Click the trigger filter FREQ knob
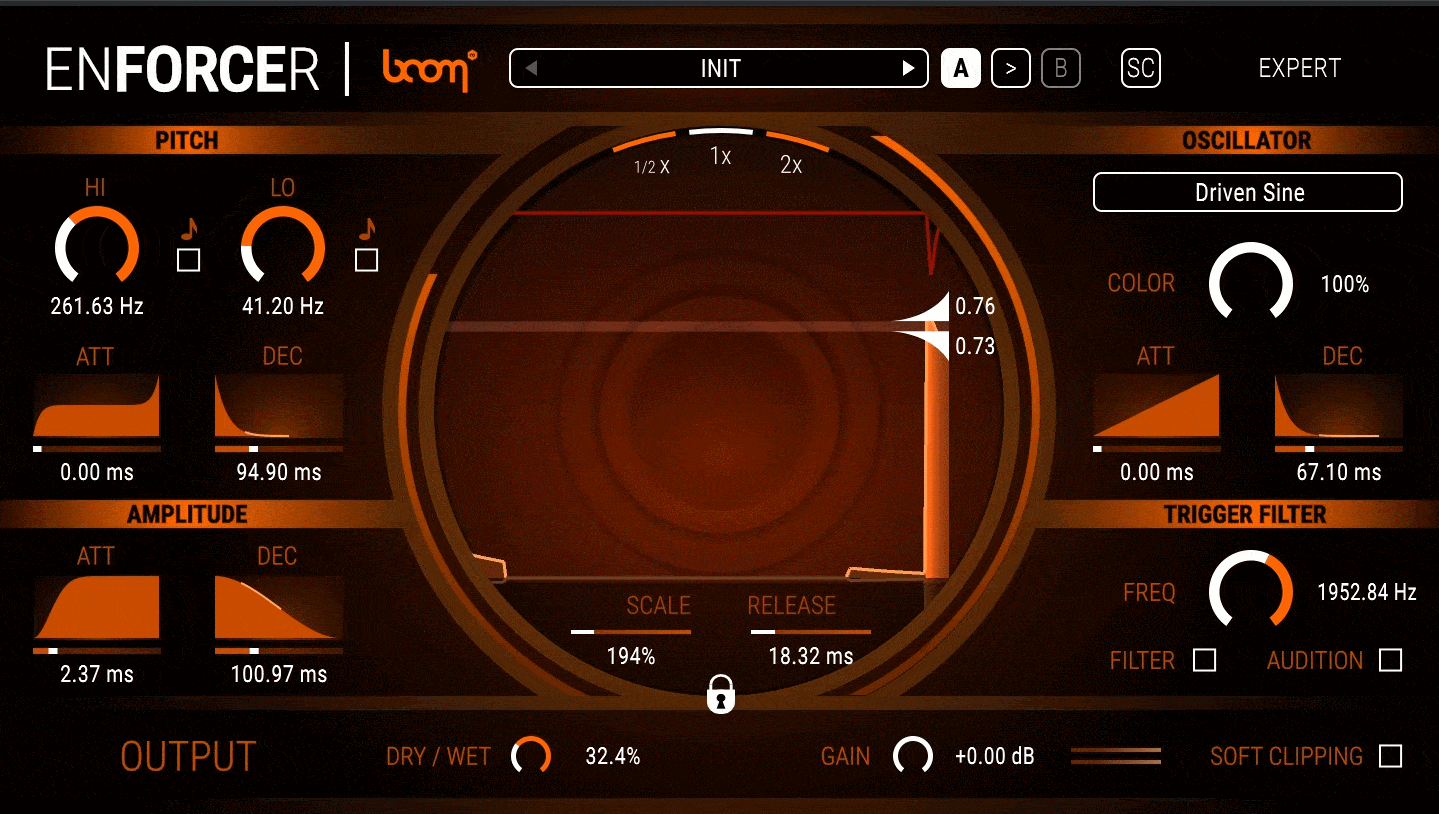This screenshot has height=814, width=1439. click(1251, 592)
